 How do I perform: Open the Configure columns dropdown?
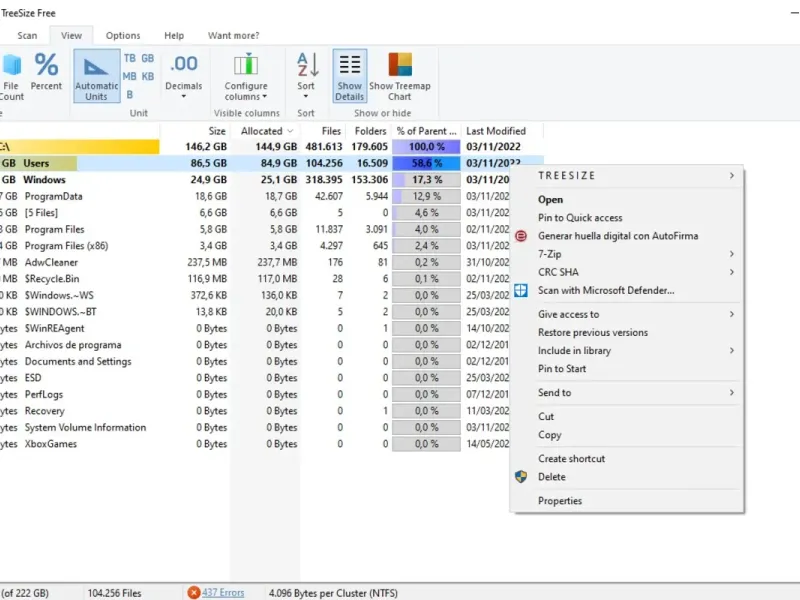click(x=246, y=76)
